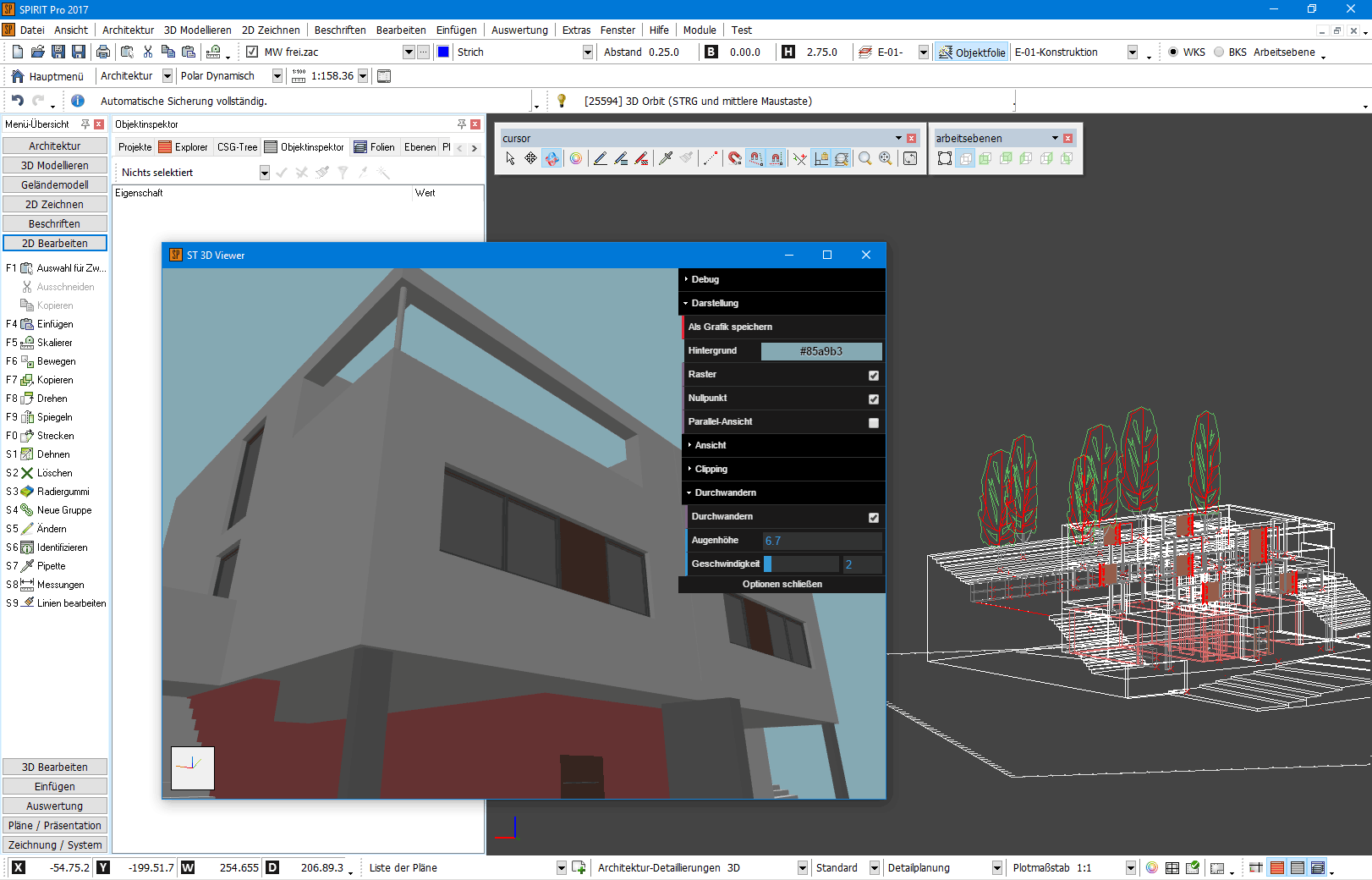
Task: Click Optionen schließen in 3D Viewer
Action: [x=782, y=584]
